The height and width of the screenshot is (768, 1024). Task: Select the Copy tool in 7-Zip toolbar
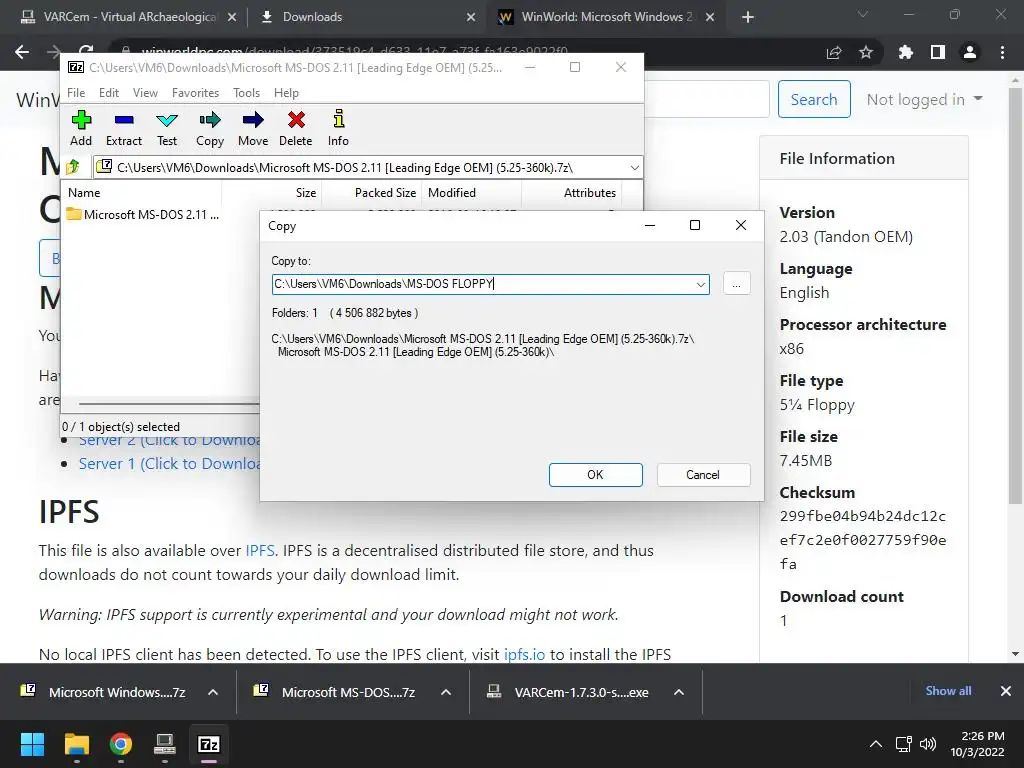pyautogui.click(x=210, y=129)
